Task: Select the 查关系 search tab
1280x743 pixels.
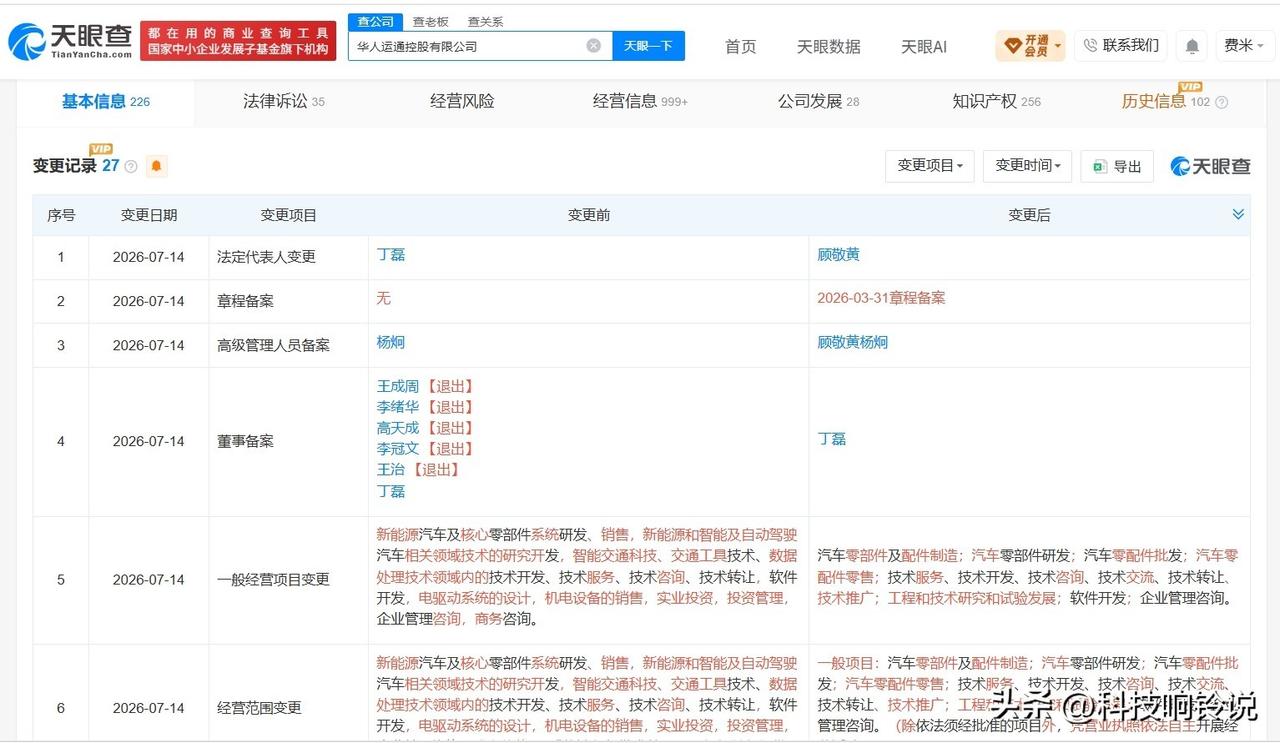Action: (486, 21)
